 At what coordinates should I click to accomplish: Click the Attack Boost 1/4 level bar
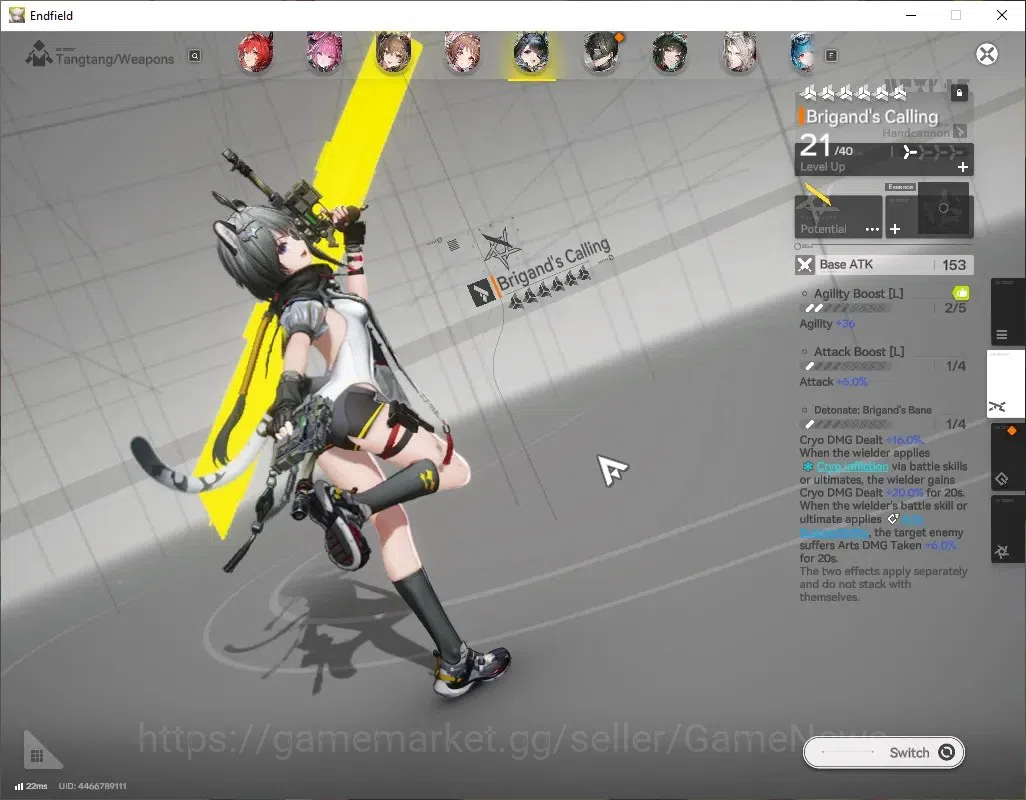tap(846, 366)
